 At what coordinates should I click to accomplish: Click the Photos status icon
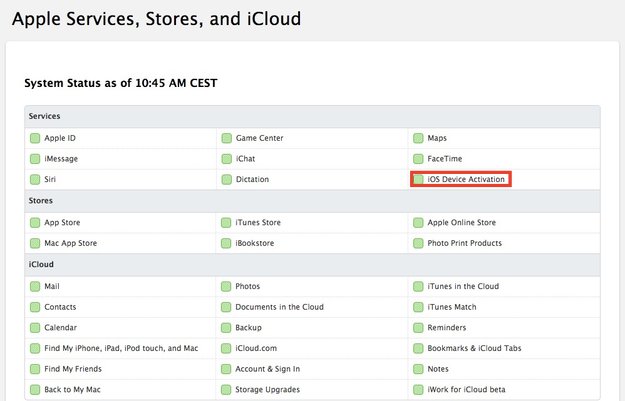[x=226, y=286]
